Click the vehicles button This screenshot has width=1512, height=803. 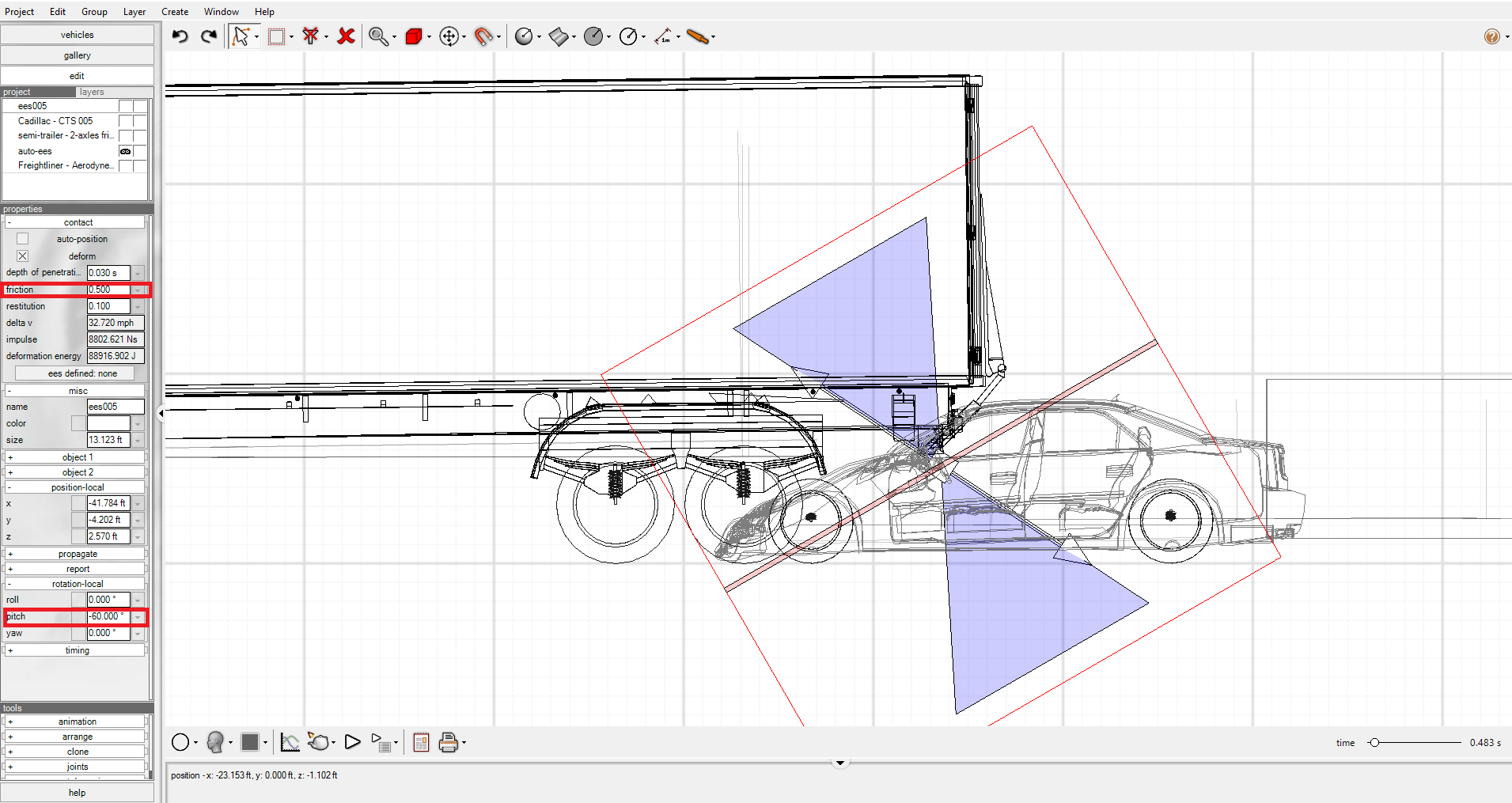click(x=77, y=35)
